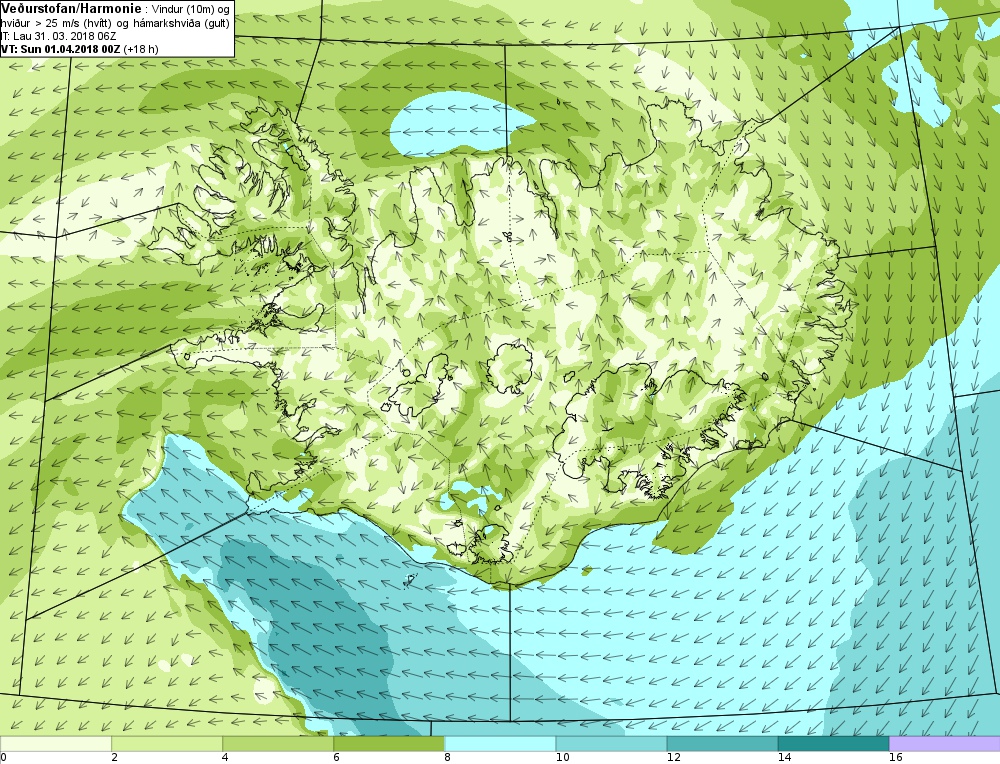Screen dimensions: 1000x764
Task: Click the legend scale label '0'
Action: click(x=3, y=758)
